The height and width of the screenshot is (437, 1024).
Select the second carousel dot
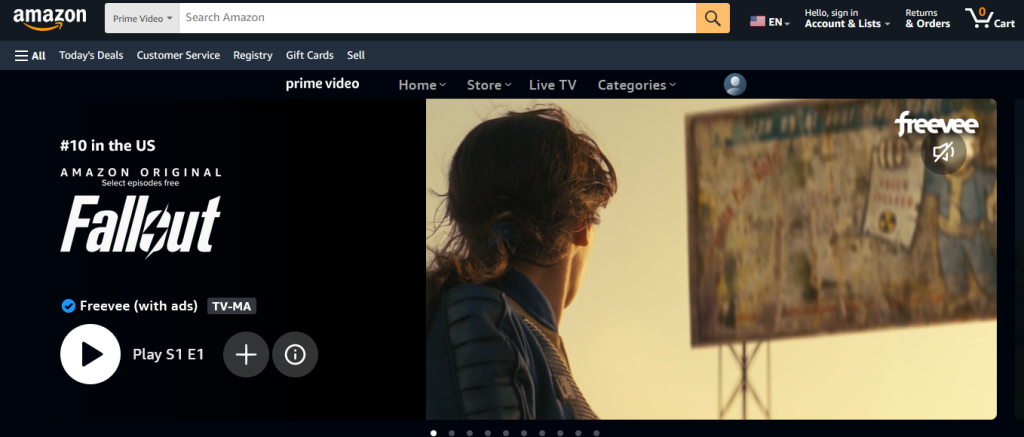[452, 432]
